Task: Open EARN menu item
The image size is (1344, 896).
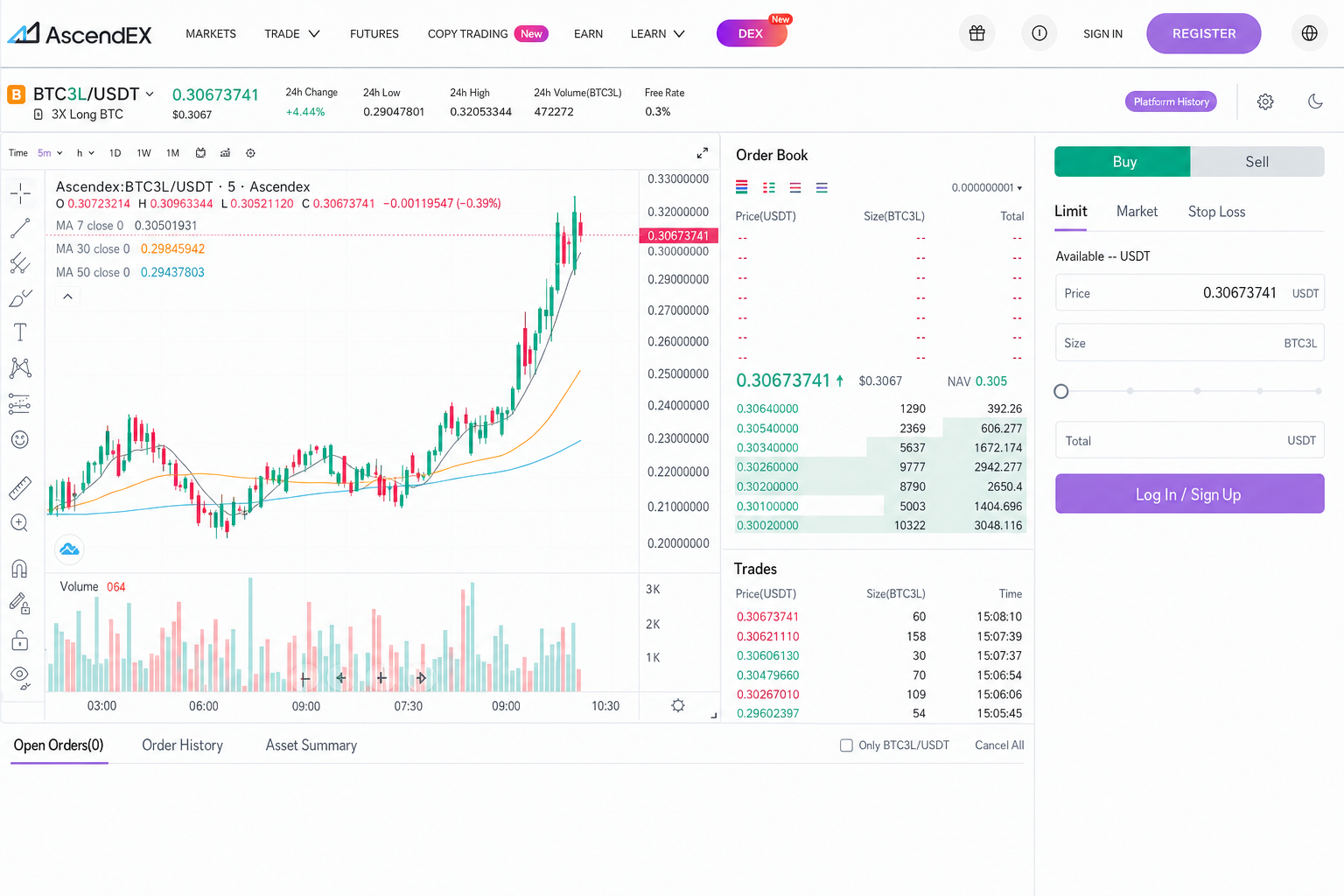Action: click(588, 33)
